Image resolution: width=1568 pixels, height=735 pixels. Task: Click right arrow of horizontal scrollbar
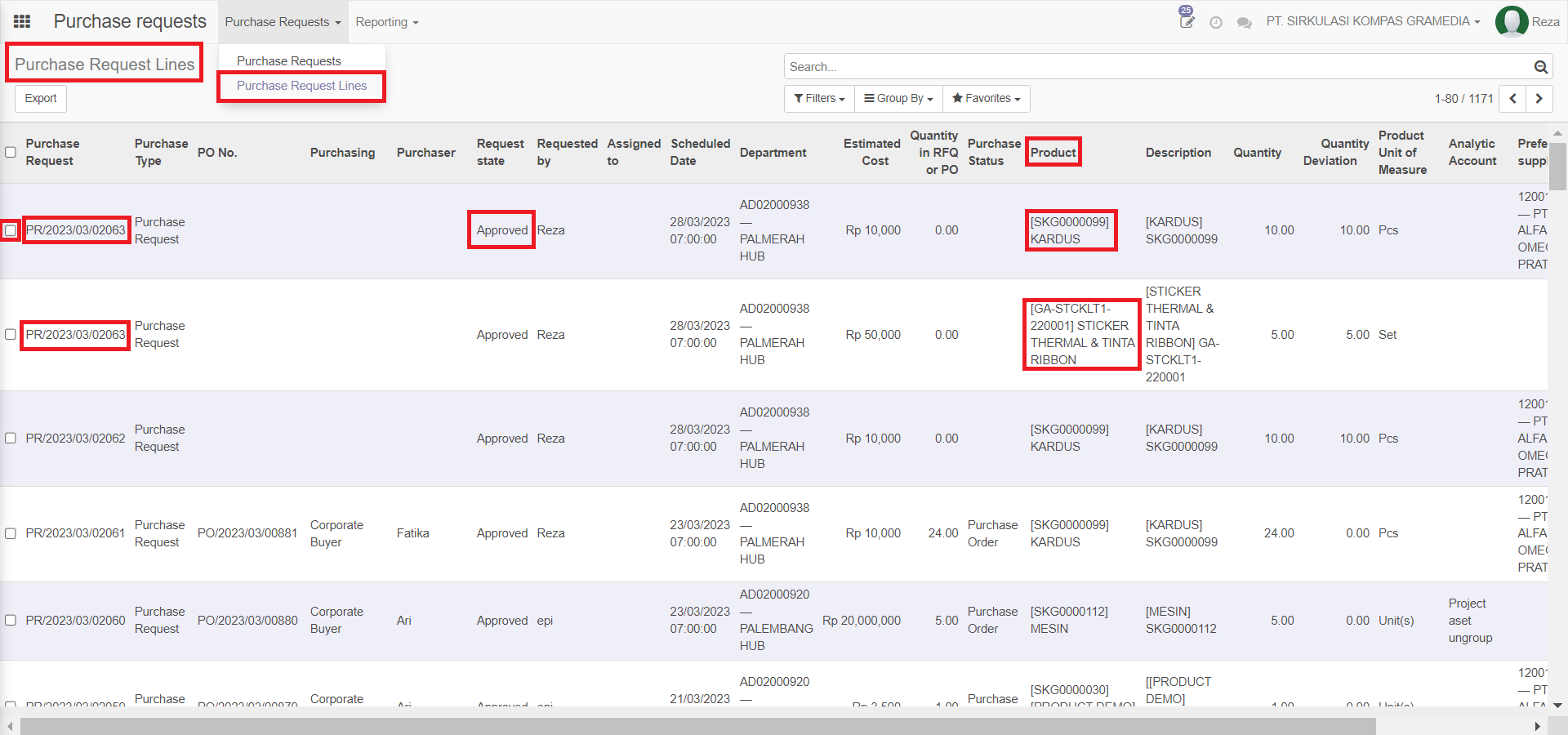pyautogui.click(x=1538, y=726)
